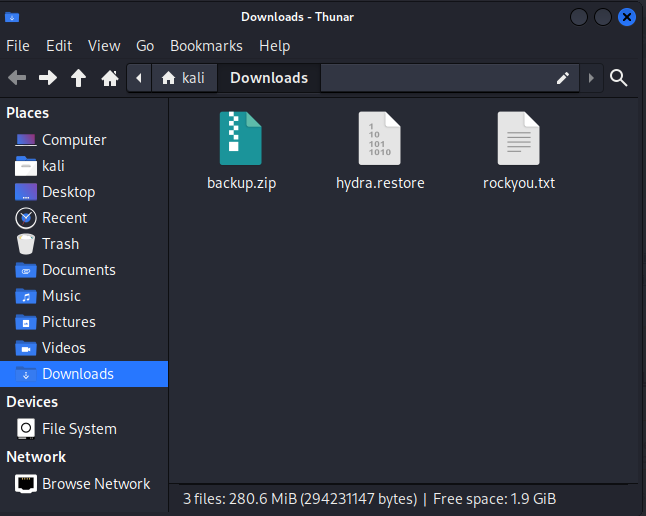Open the Recent label in sidebar
This screenshot has height=516, width=646.
point(65,218)
